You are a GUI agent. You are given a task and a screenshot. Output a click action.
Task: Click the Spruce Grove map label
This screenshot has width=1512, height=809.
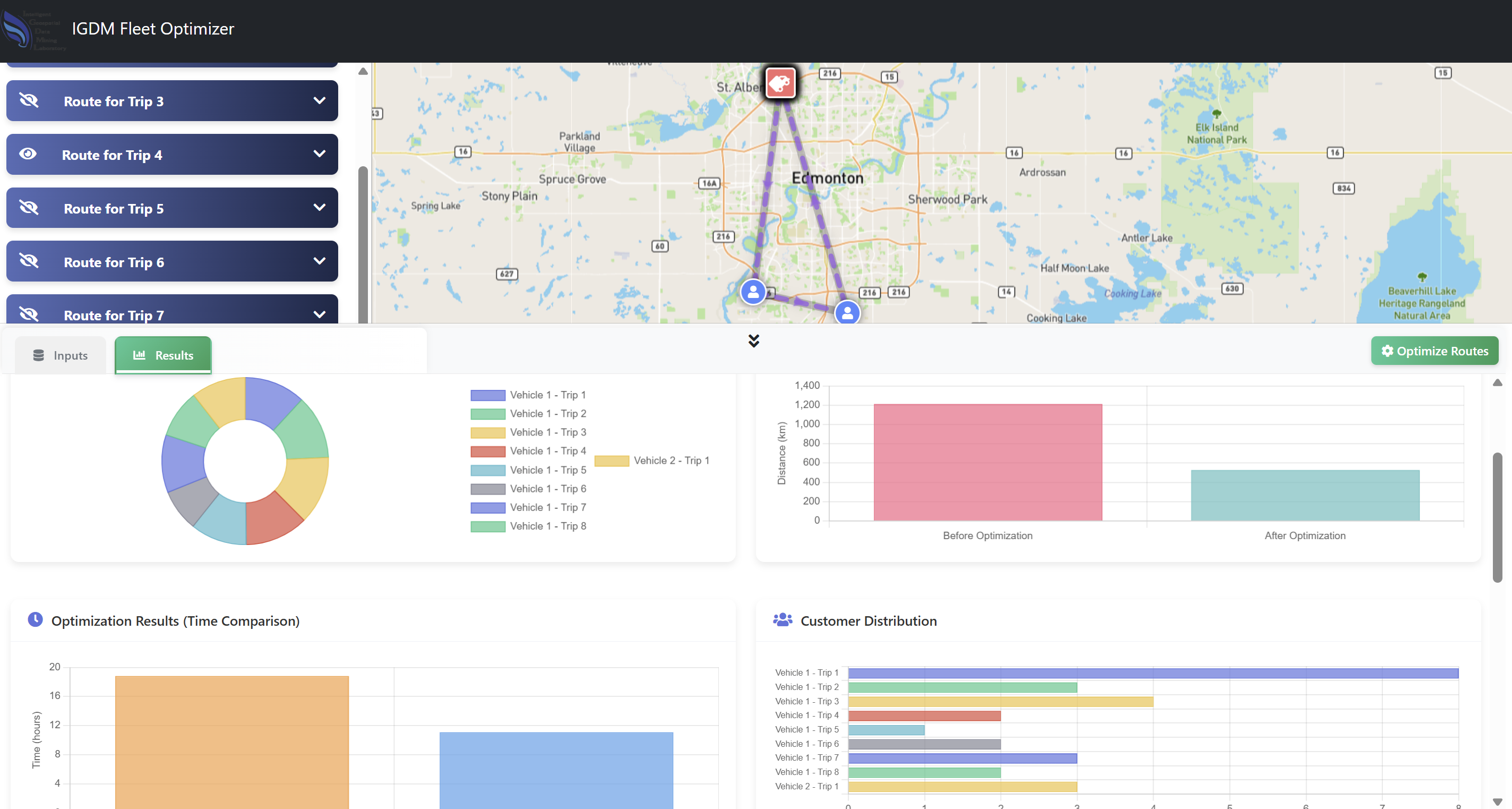coord(572,179)
